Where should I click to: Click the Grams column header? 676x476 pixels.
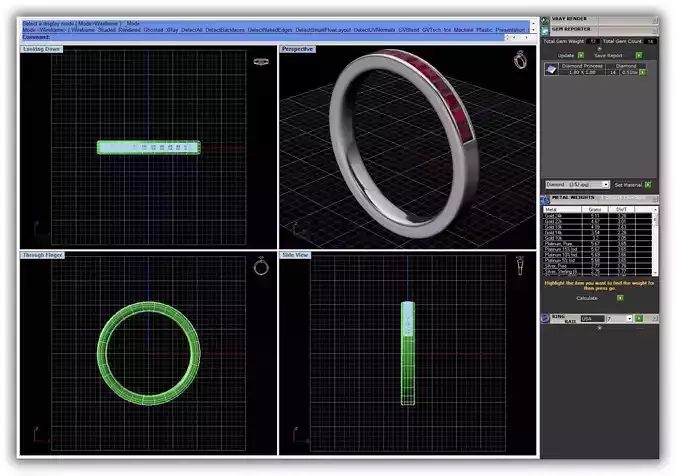[x=595, y=210]
